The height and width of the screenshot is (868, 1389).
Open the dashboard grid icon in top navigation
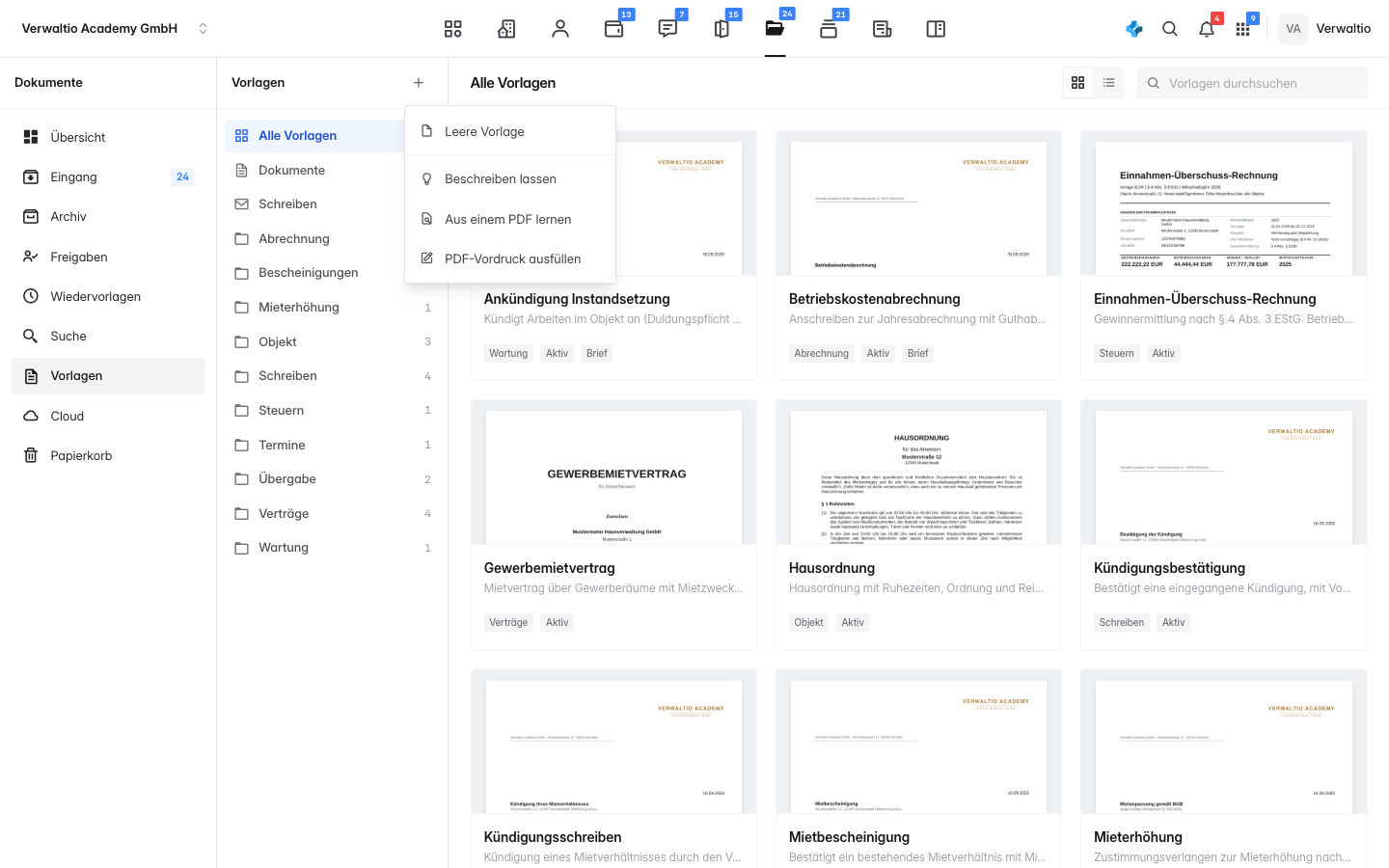pos(453,29)
